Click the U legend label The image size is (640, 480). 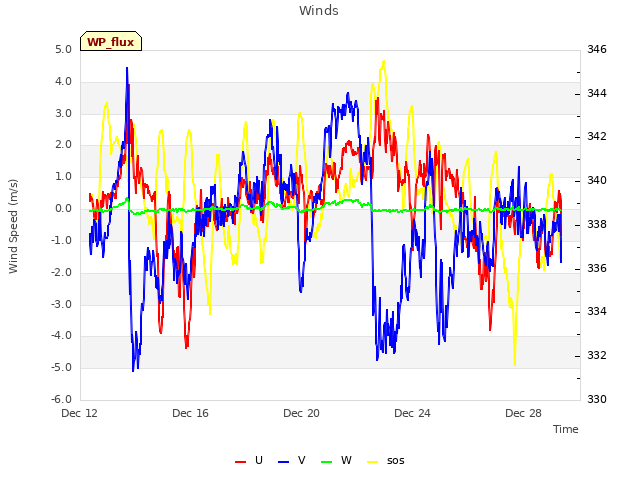[259, 460]
